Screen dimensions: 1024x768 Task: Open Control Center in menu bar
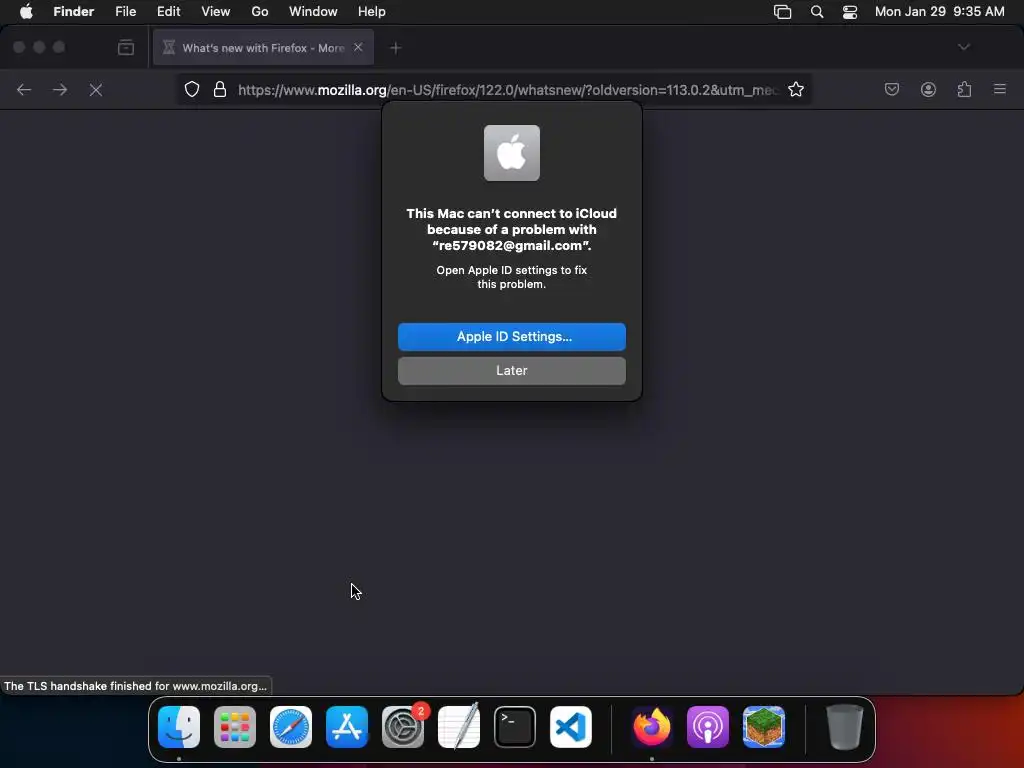pos(850,12)
